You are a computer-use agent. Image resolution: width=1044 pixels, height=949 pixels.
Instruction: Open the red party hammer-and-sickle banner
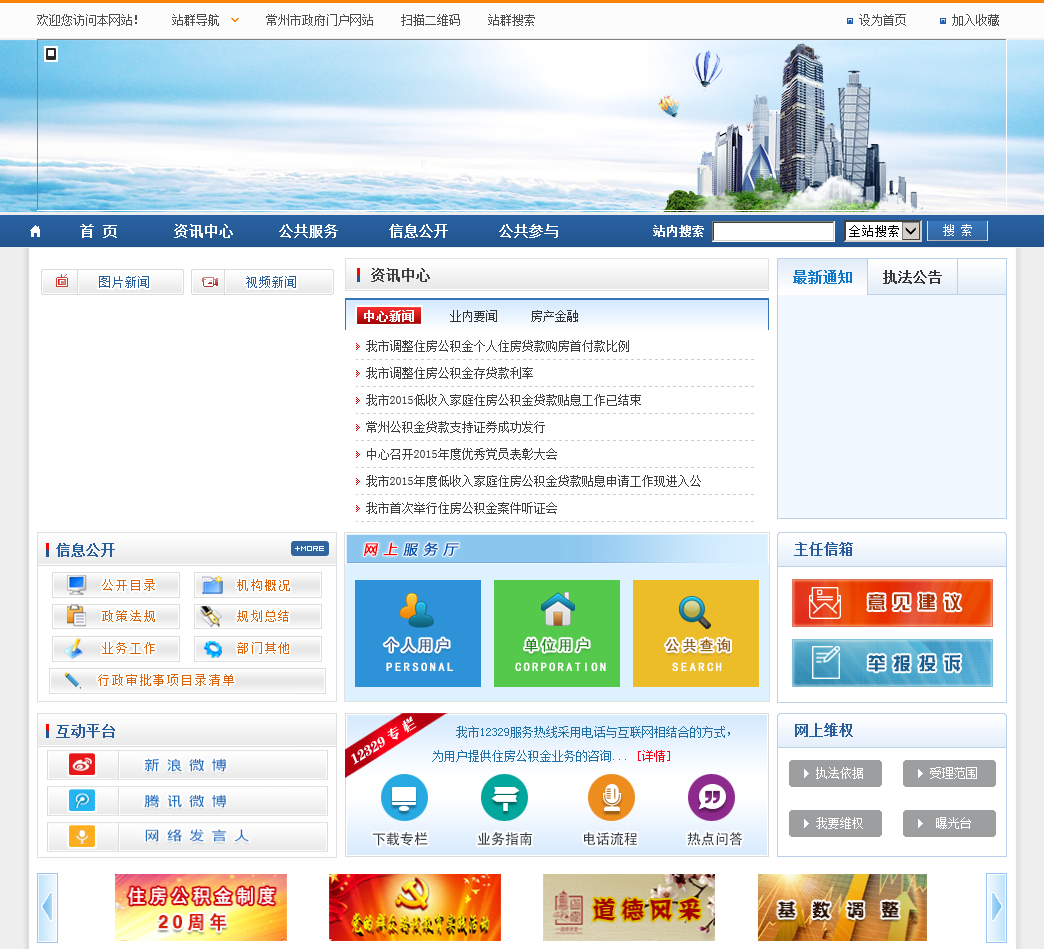415,907
